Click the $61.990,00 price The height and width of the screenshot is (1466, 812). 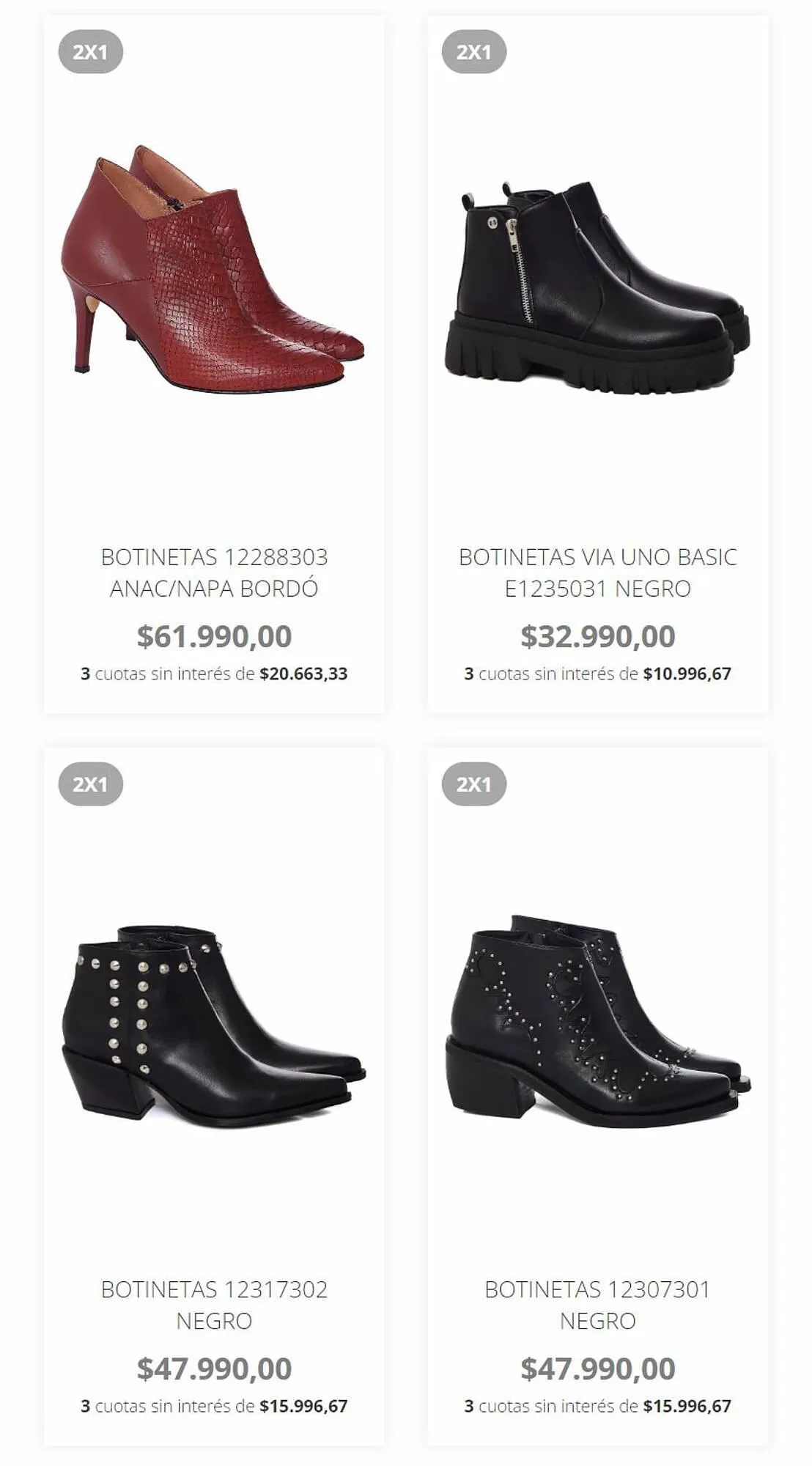click(214, 636)
